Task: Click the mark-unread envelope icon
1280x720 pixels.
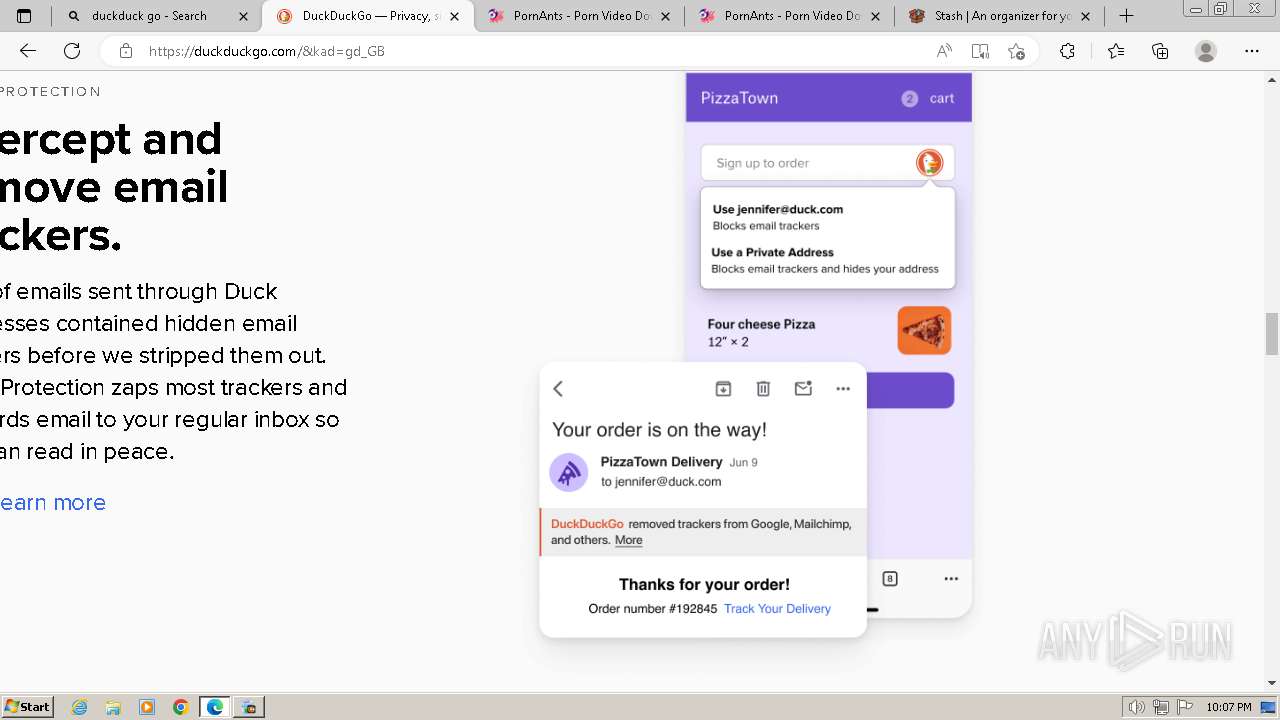Action: coord(803,388)
